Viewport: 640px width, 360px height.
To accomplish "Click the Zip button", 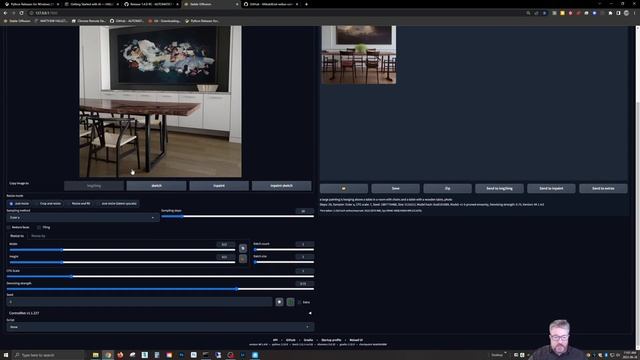I will tap(447, 188).
